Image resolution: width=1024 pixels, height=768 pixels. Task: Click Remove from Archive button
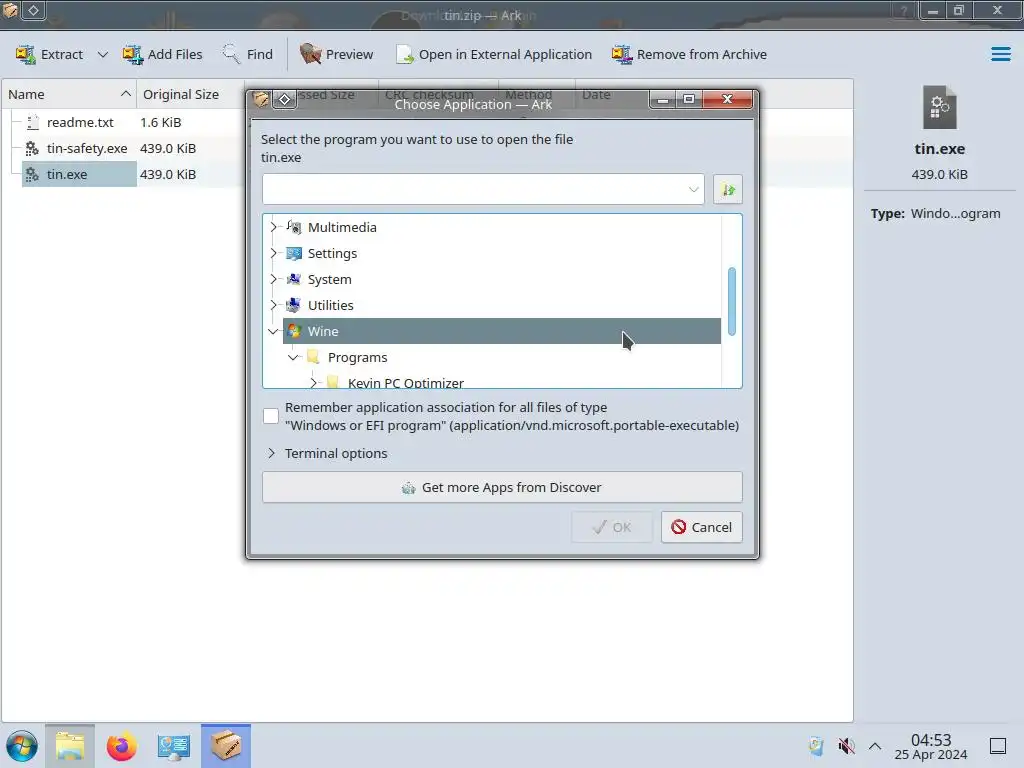689,54
